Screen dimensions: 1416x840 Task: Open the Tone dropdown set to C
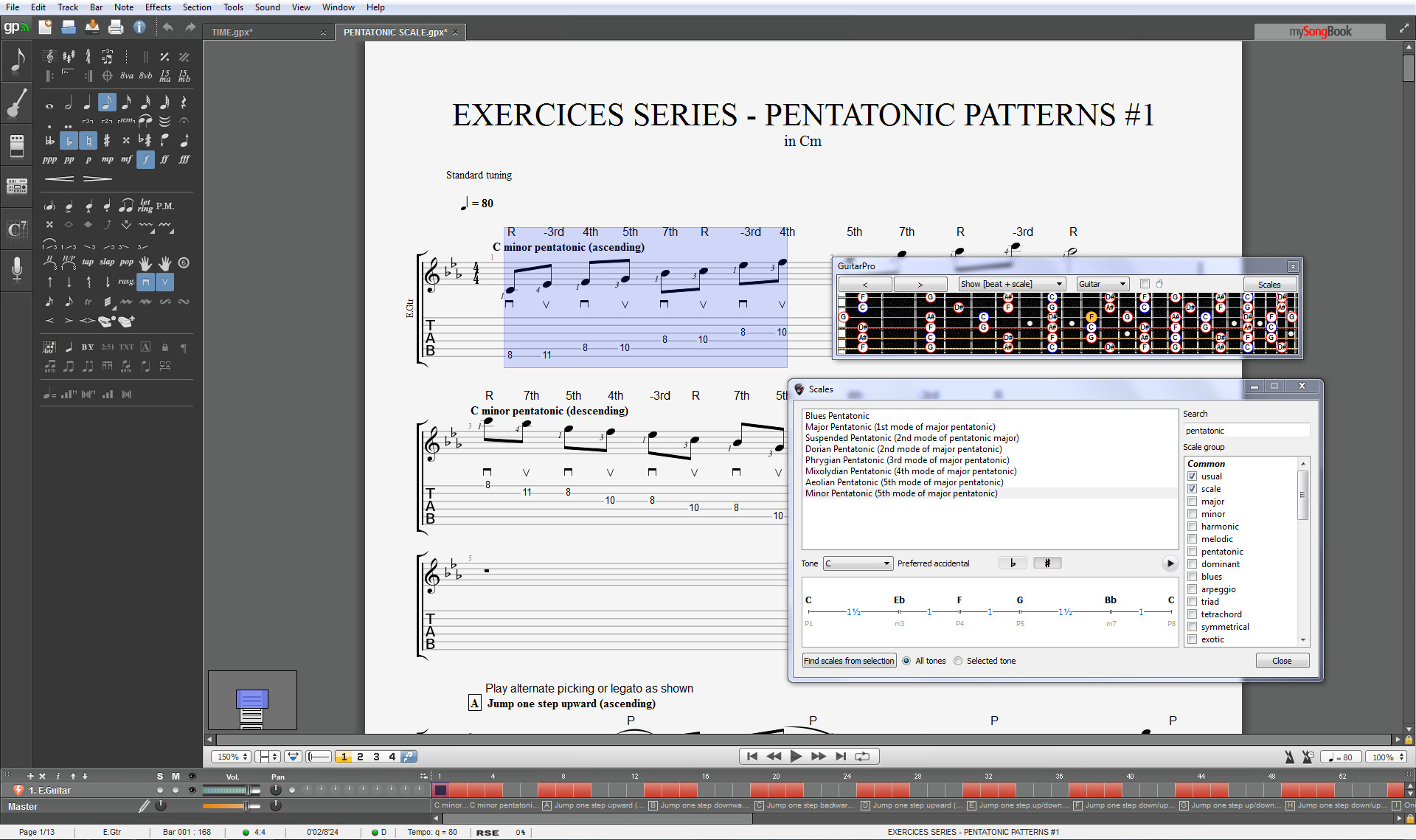click(x=858, y=563)
